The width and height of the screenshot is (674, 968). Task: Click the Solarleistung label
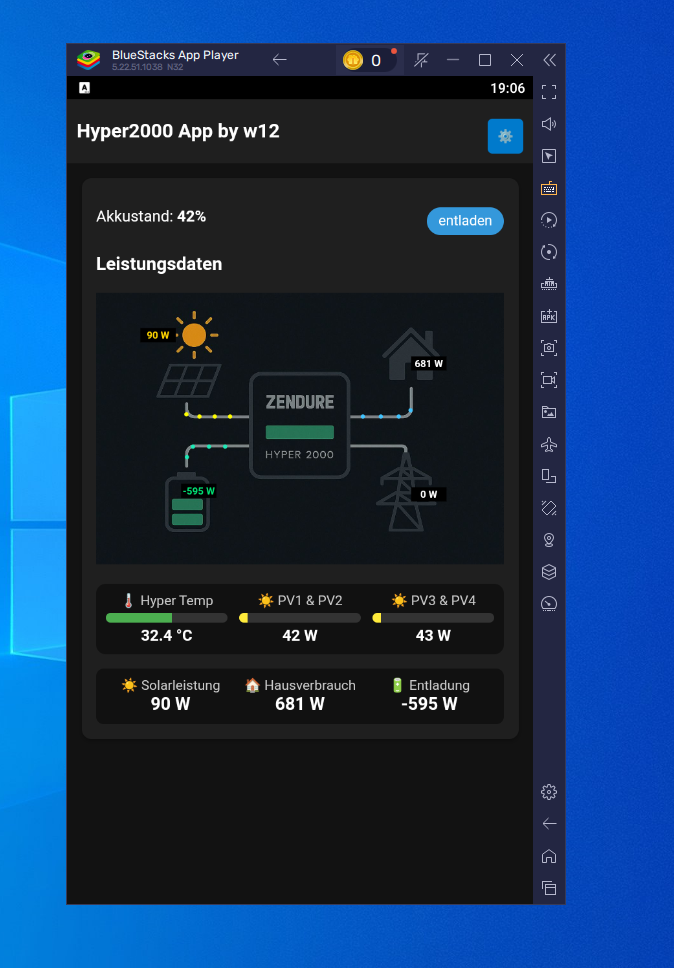click(x=180, y=685)
